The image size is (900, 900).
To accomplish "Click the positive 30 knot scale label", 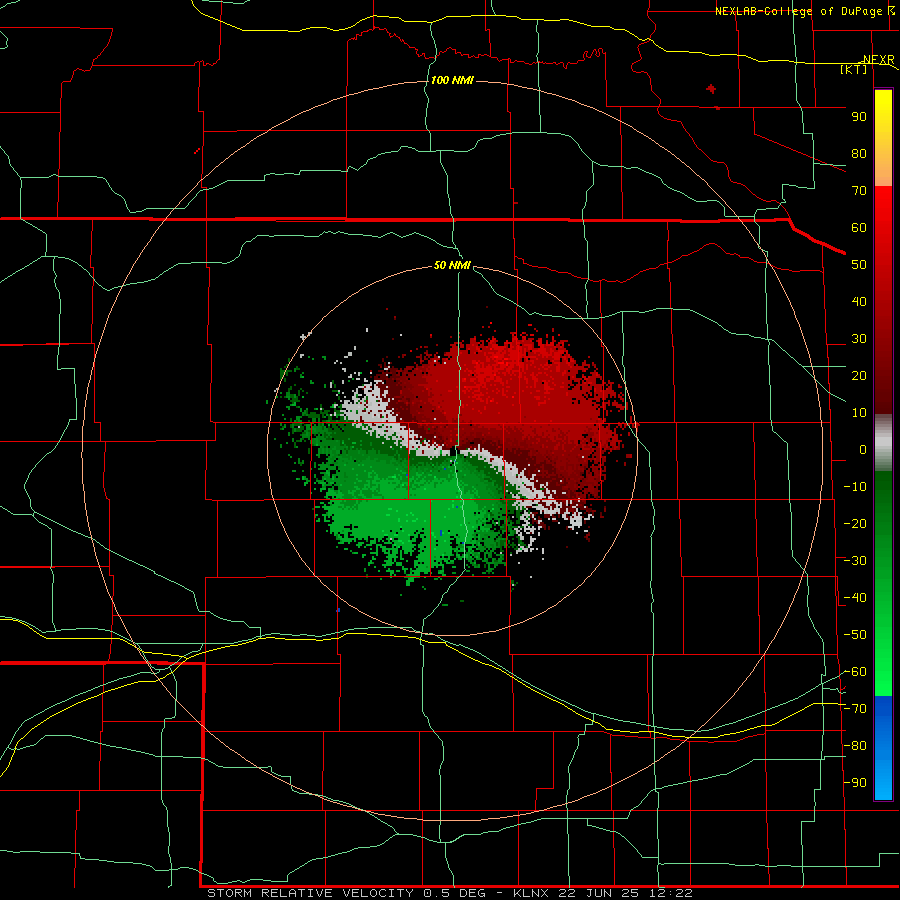I will click(x=859, y=339).
